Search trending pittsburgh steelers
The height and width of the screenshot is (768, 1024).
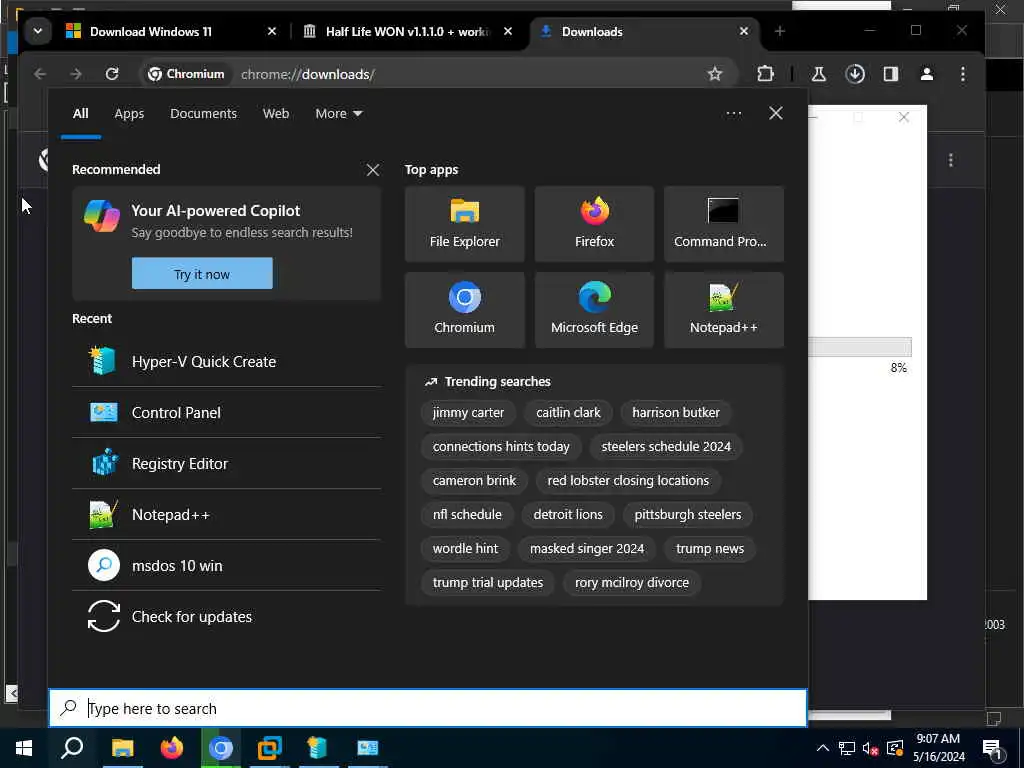click(688, 515)
